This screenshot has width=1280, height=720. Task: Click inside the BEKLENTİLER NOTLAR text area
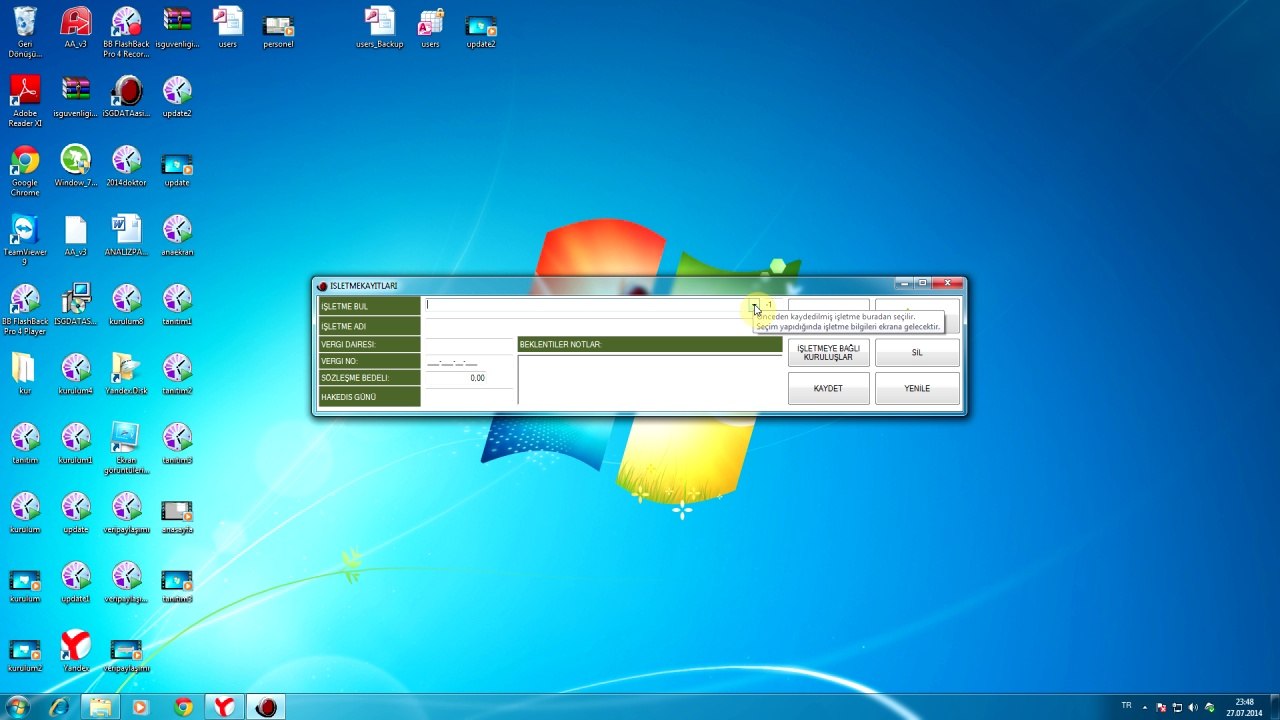(x=650, y=380)
